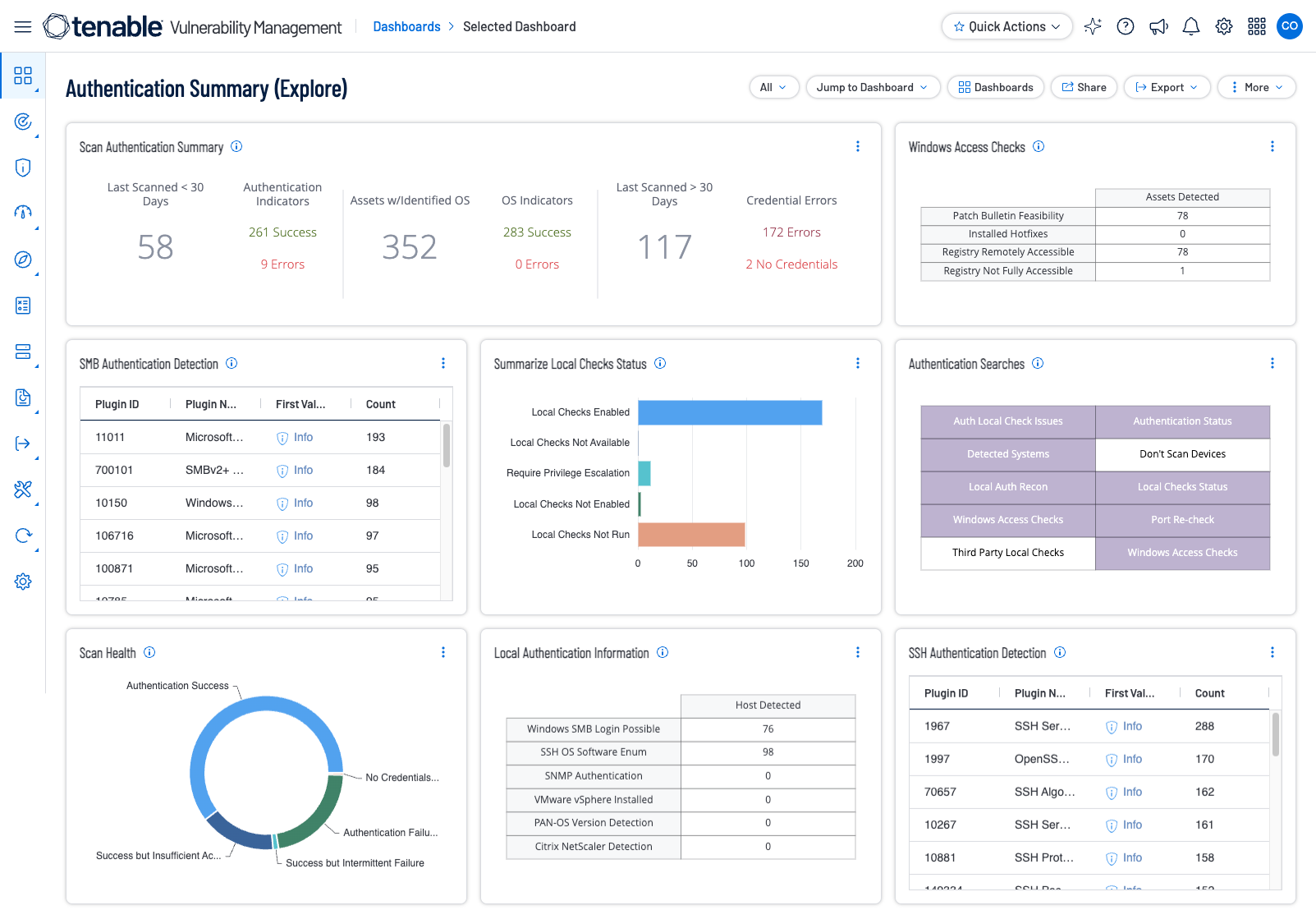
Task: Open the help question mark icon
Action: click(x=1126, y=26)
